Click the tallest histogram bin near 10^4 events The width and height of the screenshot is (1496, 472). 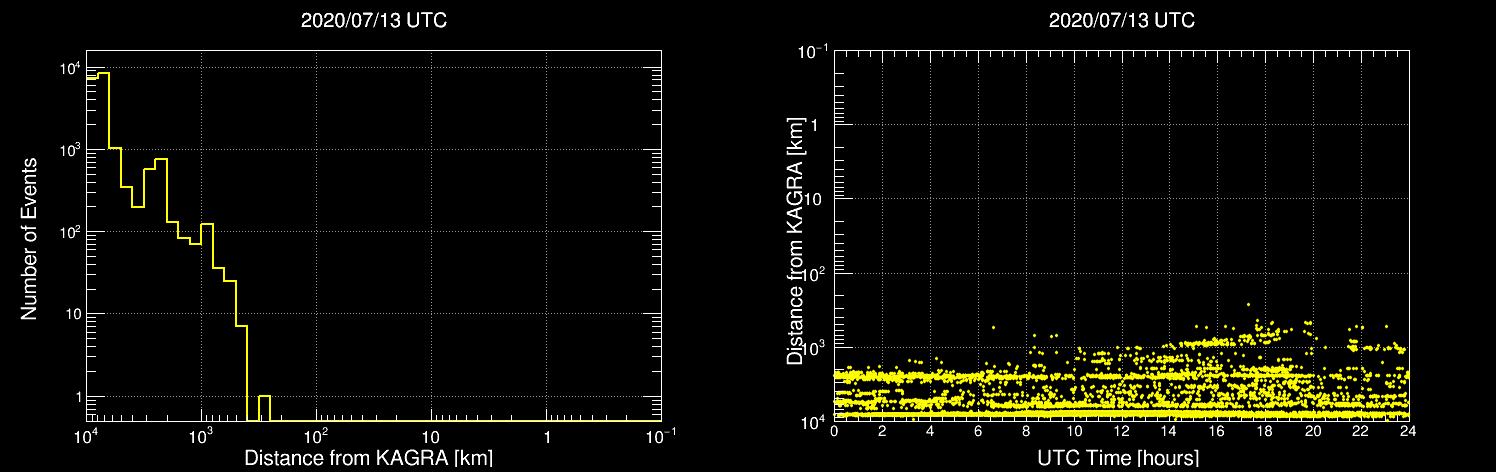click(103, 246)
